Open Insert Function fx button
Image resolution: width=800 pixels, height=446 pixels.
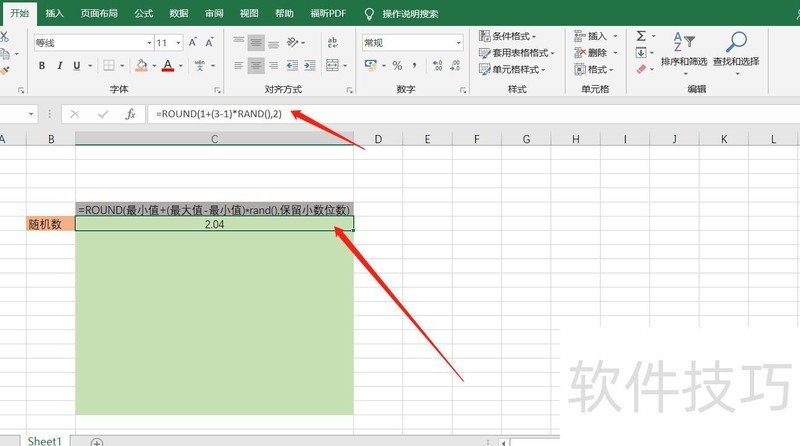click(130, 114)
